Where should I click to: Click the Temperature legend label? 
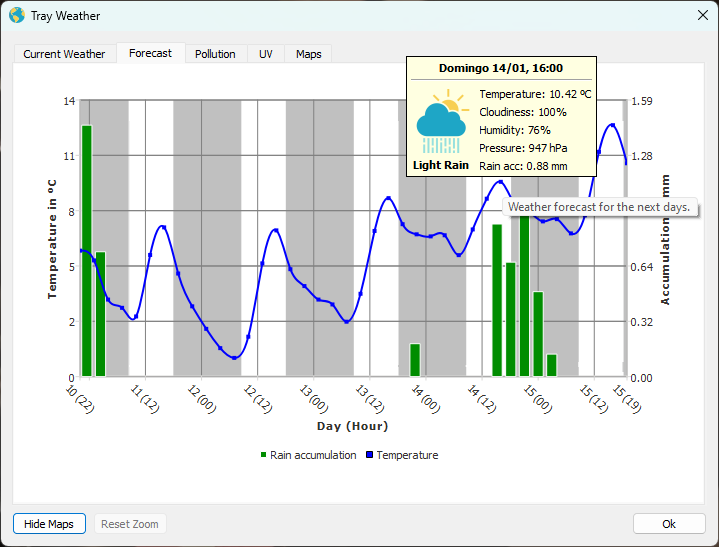(x=407, y=455)
